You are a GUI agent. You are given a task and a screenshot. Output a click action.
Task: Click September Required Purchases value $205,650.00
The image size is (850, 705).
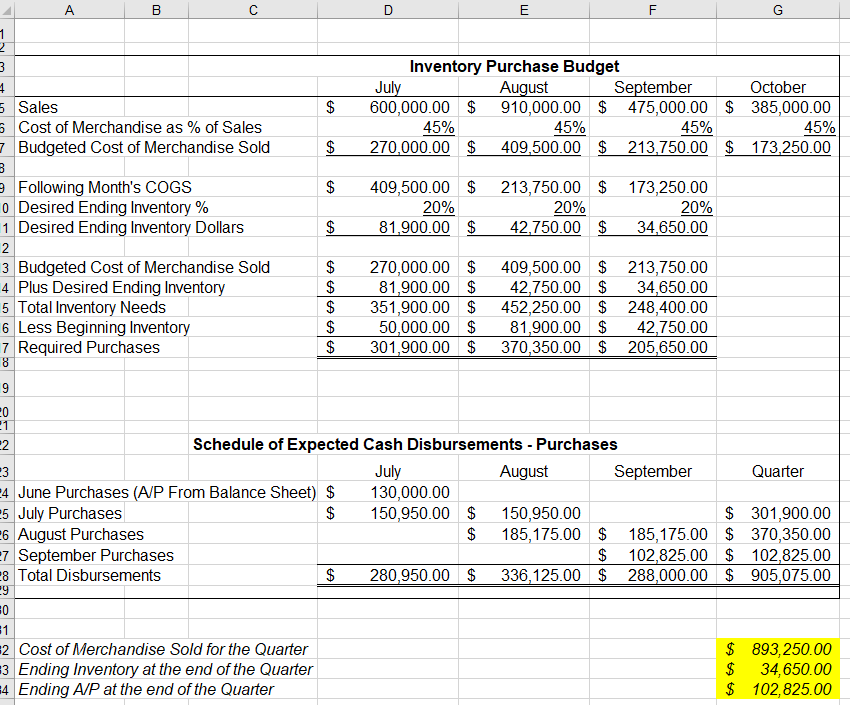[x=653, y=347]
